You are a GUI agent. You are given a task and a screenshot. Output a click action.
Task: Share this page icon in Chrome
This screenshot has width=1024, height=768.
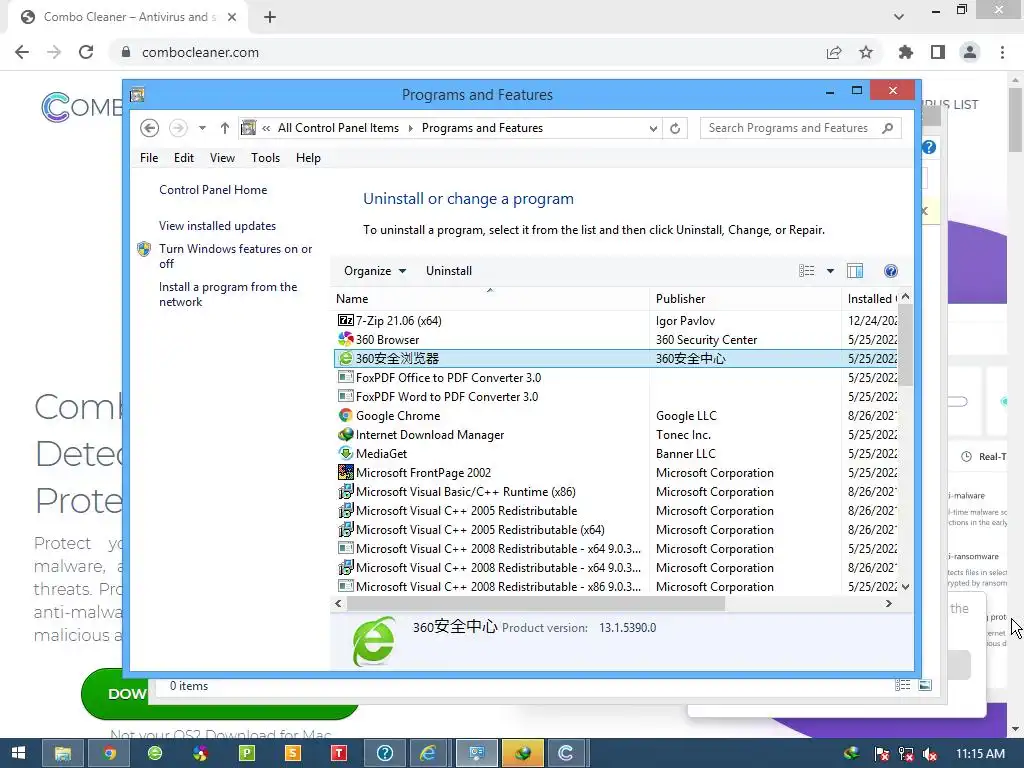pyautogui.click(x=834, y=52)
